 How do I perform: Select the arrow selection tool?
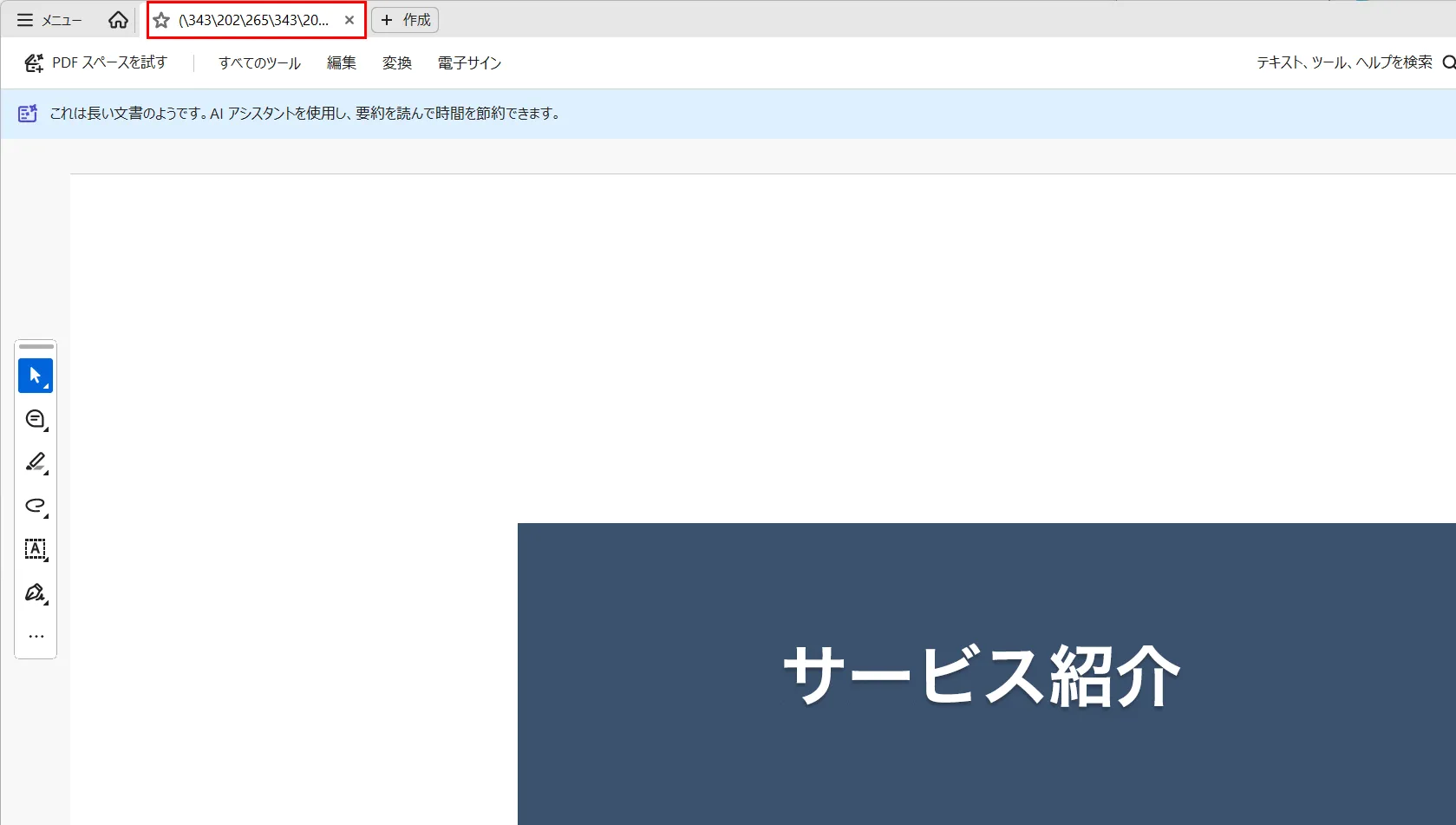click(36, 376)
